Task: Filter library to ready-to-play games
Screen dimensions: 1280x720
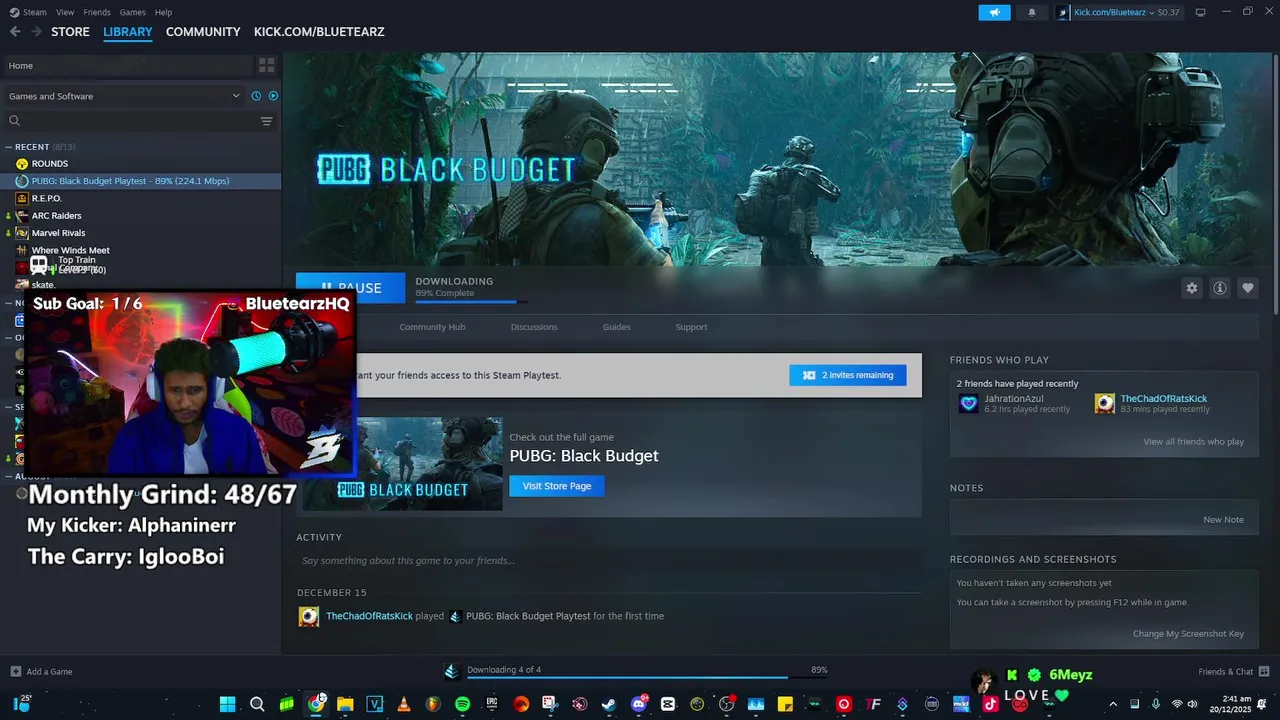Action: [x=273, y=96]
